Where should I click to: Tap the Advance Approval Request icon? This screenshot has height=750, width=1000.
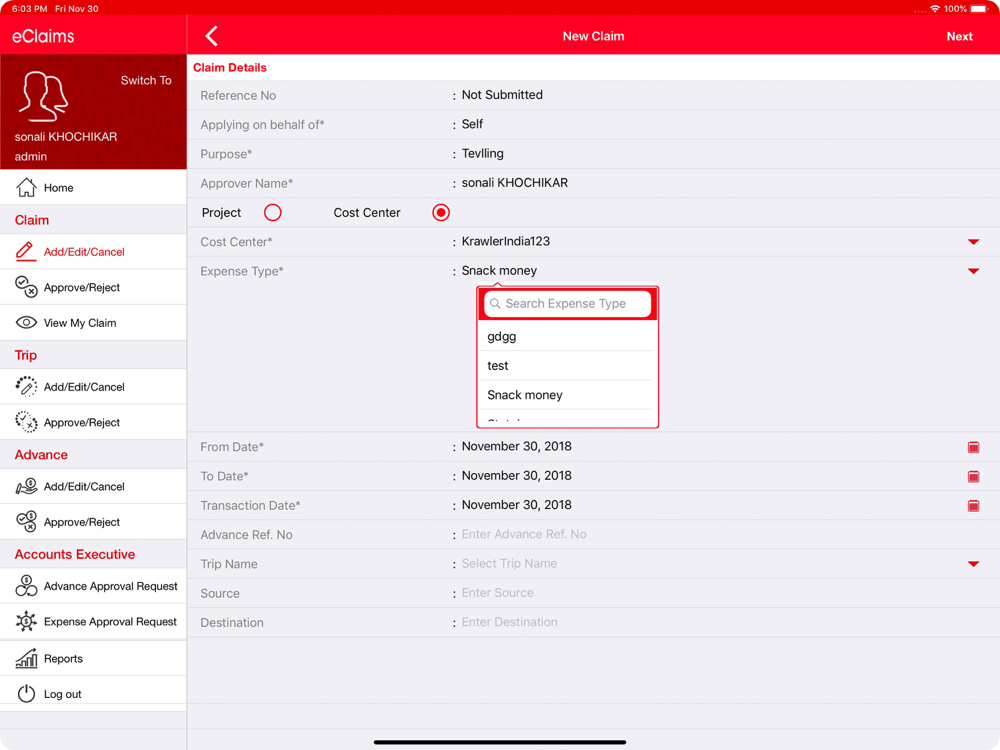click(26, 585)
